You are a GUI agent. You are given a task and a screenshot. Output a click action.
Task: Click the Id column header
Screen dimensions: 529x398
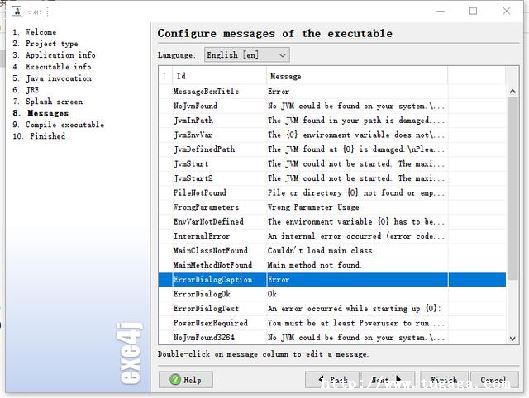tap(219, 76)
